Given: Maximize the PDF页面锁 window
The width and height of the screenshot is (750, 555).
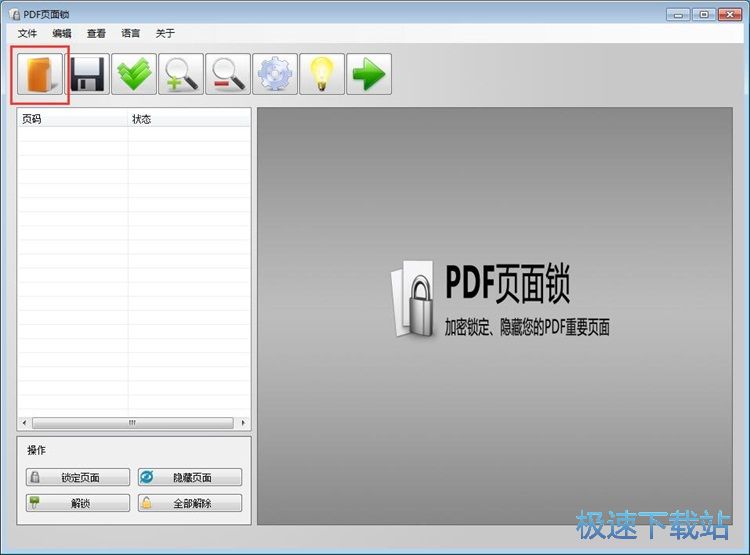Looking at the screenshot, I should (x=704, y=15).
